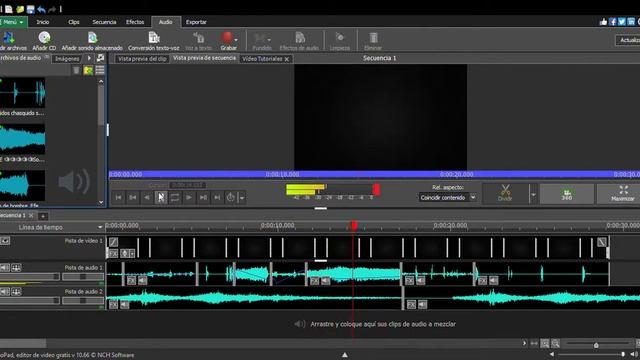Switch to Clips ribbon tab
Image resolution: width=640 pixels, height=360 pixels.
point(74,22)
